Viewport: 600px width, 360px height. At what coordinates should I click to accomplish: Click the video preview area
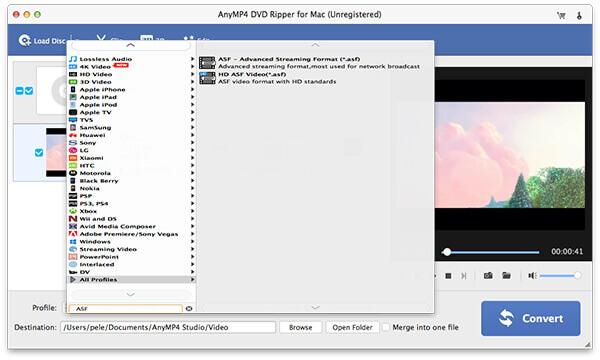pyautogui.click(x=510, y=155)
